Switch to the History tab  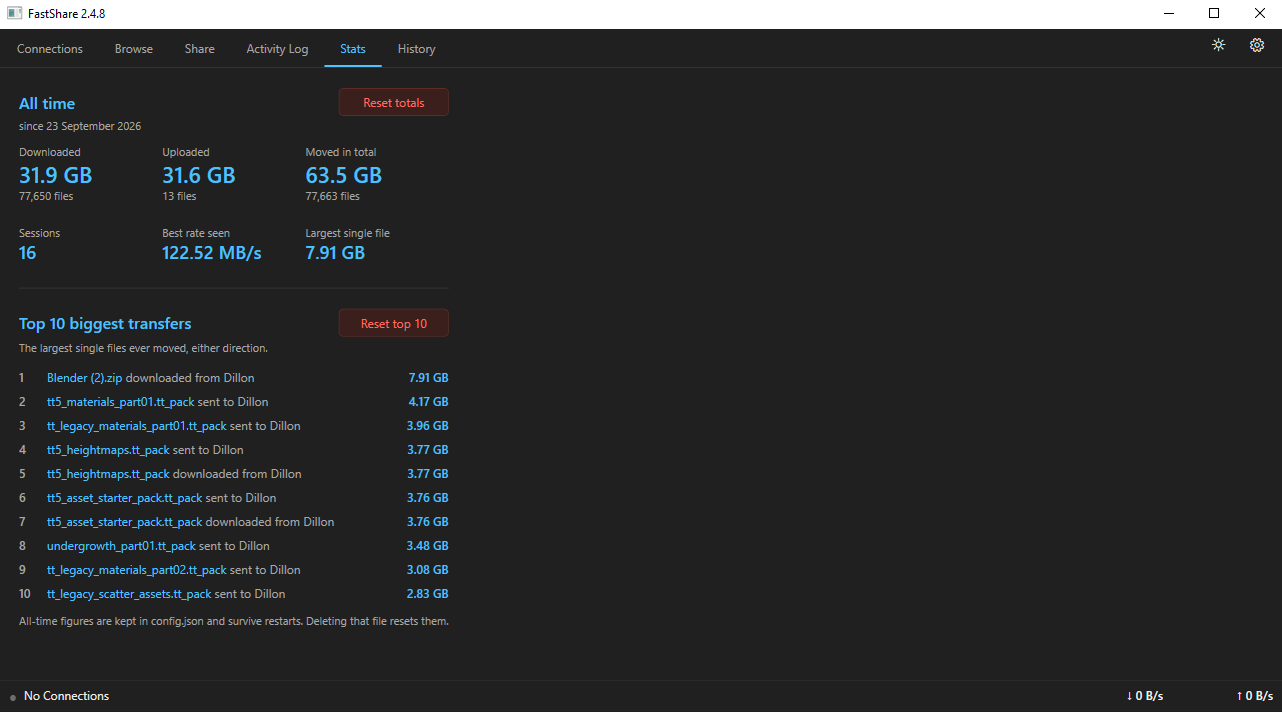point(416,49)
